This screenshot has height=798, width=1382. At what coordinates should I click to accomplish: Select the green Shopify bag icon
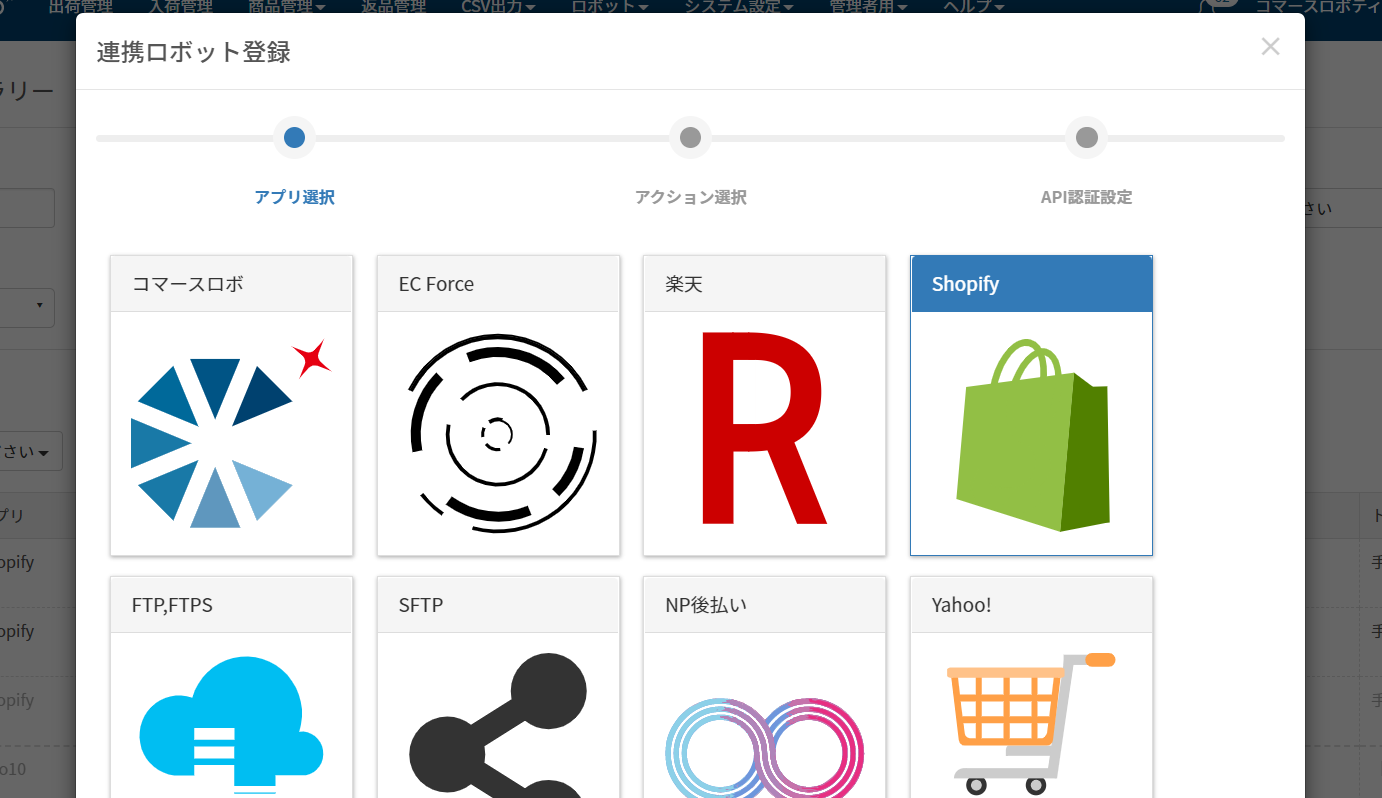tap(1032, 436)
